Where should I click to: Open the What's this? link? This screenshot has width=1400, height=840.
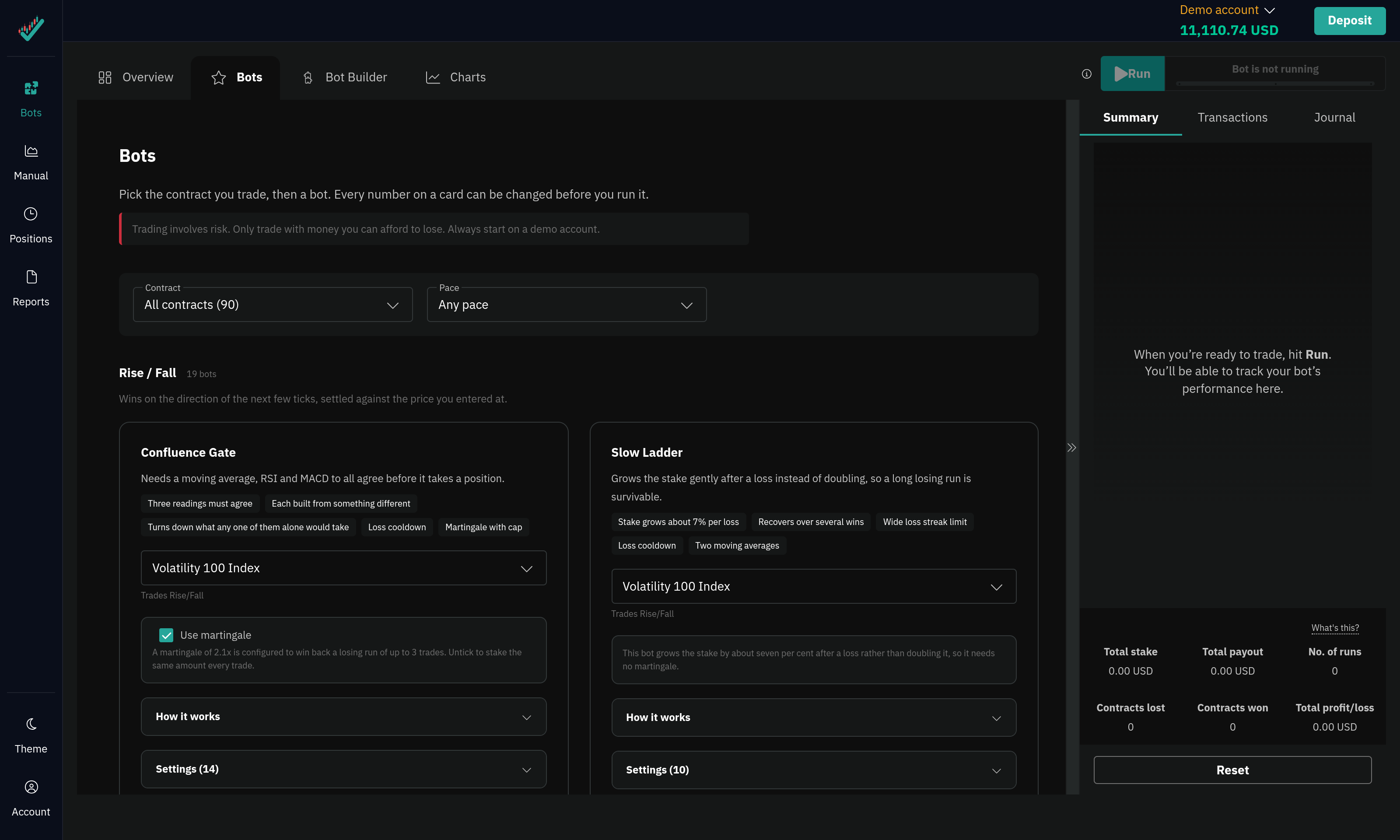click(x=1335, y=628)
